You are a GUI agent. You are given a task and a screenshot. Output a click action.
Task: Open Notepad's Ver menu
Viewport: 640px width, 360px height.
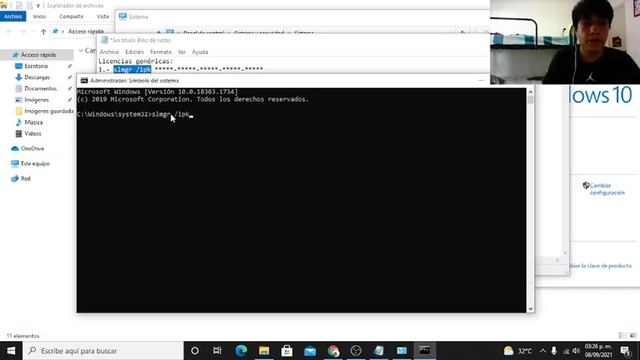click(182, 52)
